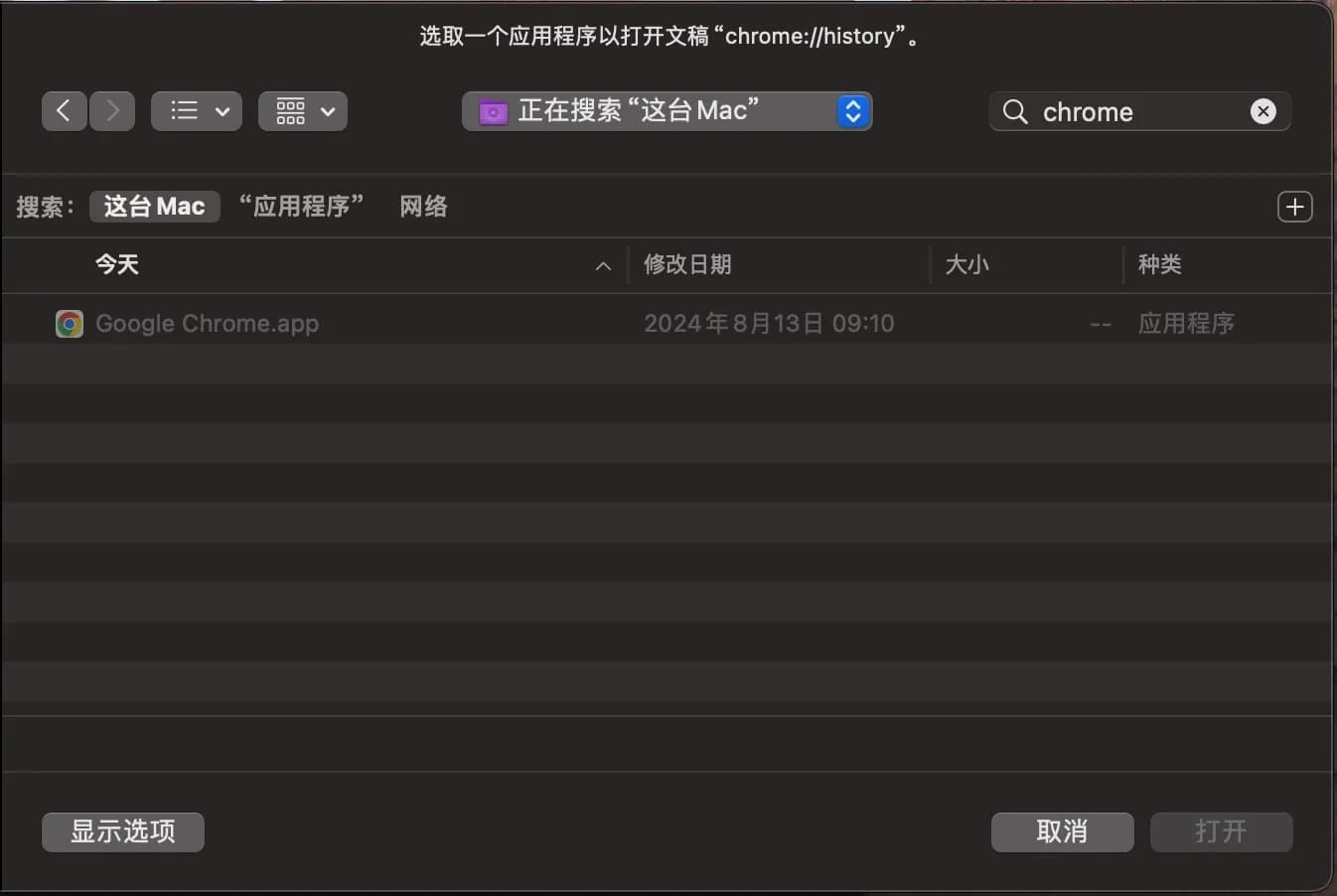
Task: Click the 显示选项 button
Action: coord(123,831)
